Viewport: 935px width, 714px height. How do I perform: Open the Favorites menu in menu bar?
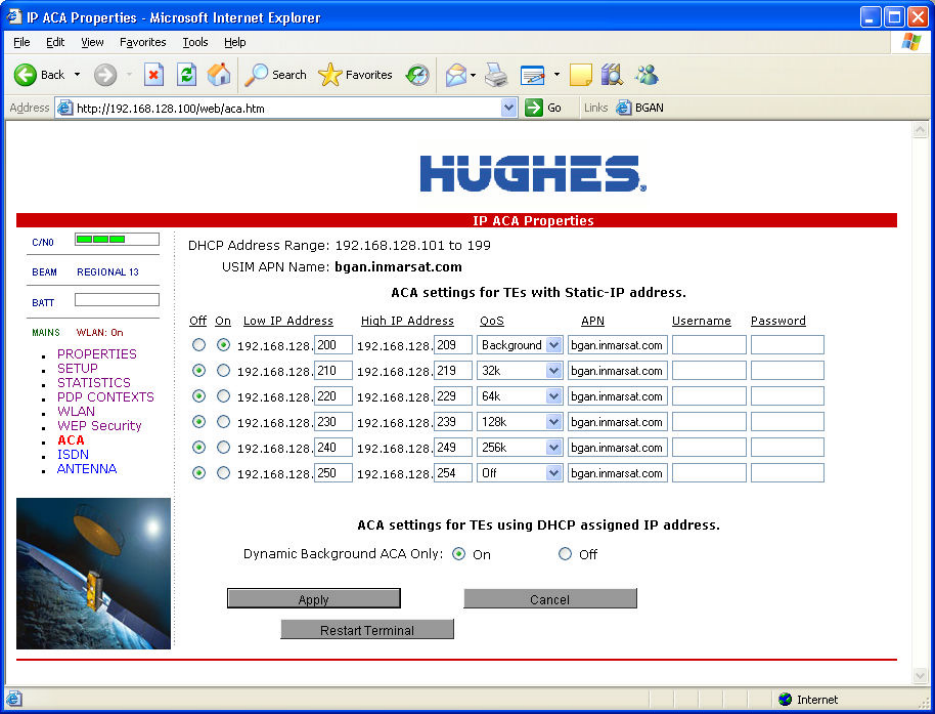pos(143,42)
